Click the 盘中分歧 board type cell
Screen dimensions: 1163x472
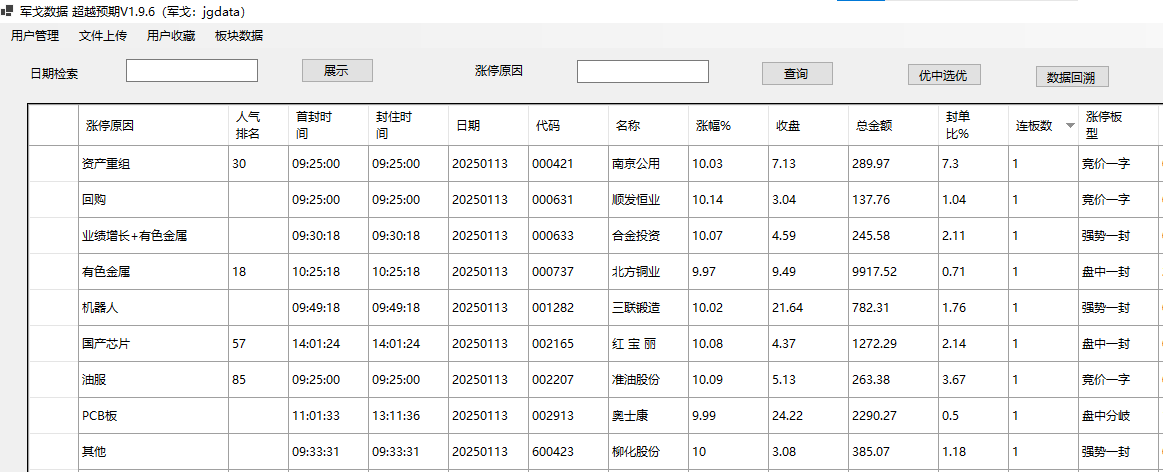pyautogui.click(x=1118, y=416)
